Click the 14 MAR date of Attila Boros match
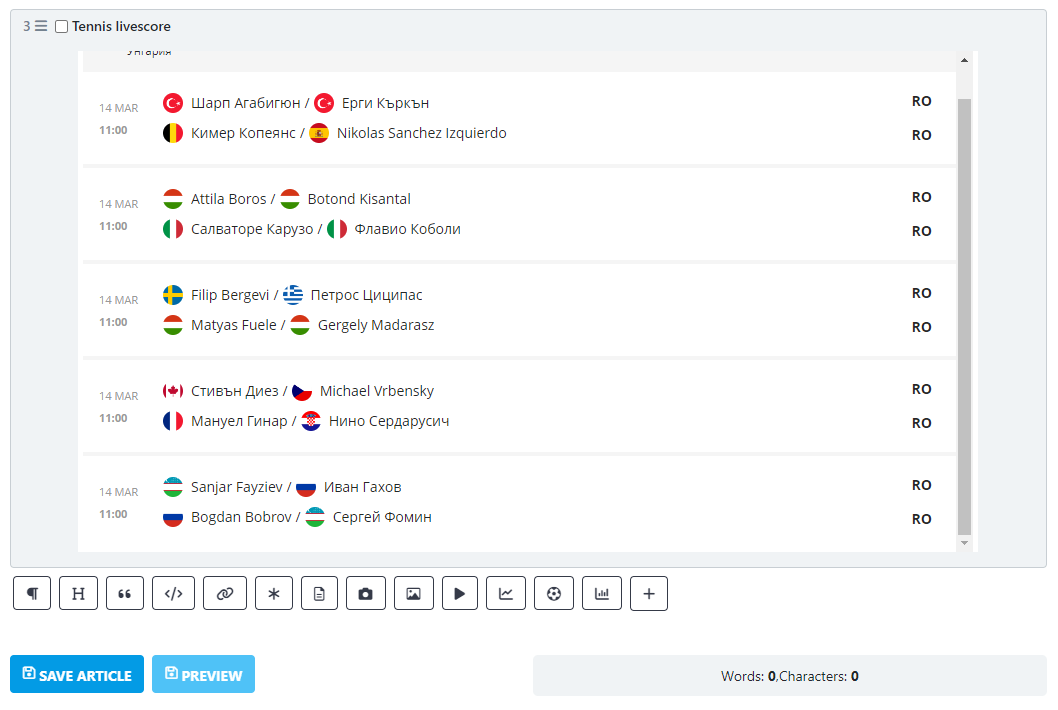 pyautogui.click(x=119, y=204)
